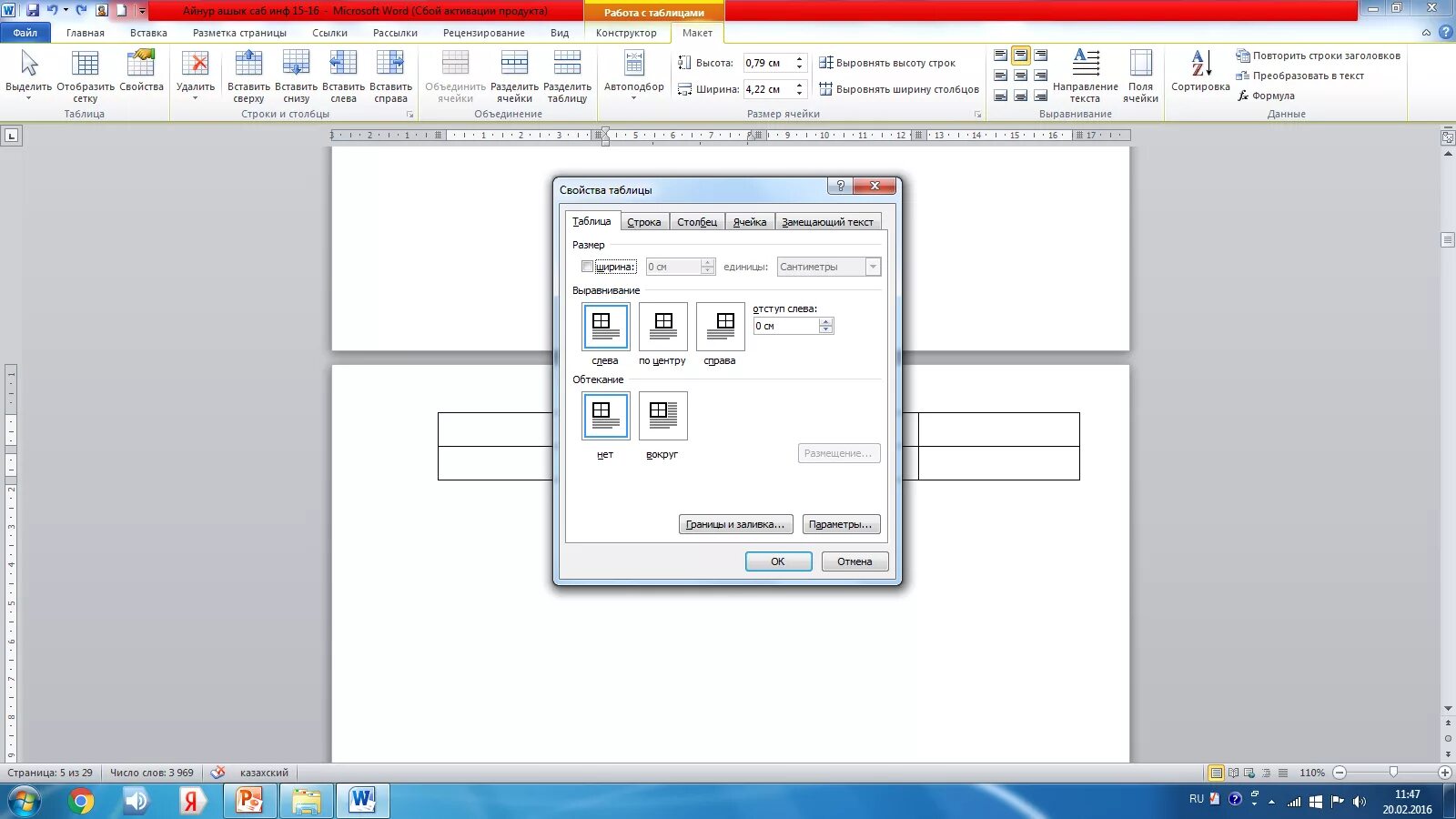Click dialog help question mark button
The image size is (1456, 819).
(x=840, y=186)
